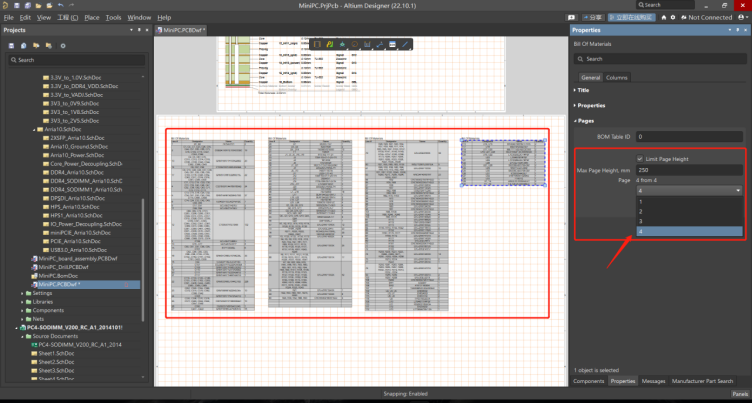
Task: Open the Place menu
Action: [92, 17]
